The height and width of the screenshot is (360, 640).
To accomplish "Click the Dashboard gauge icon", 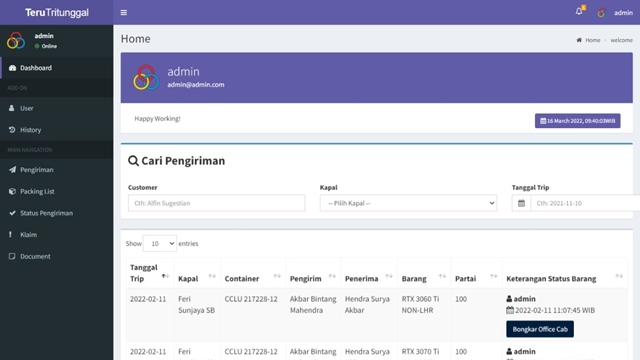I will [x=12, y=68].
